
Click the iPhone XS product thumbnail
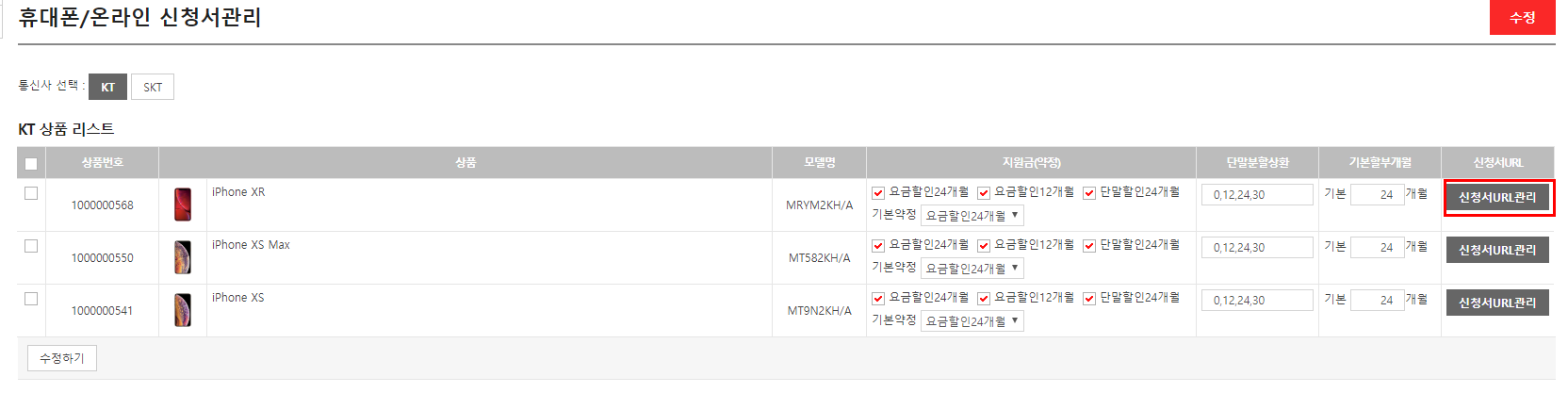(x=183, y=310)
